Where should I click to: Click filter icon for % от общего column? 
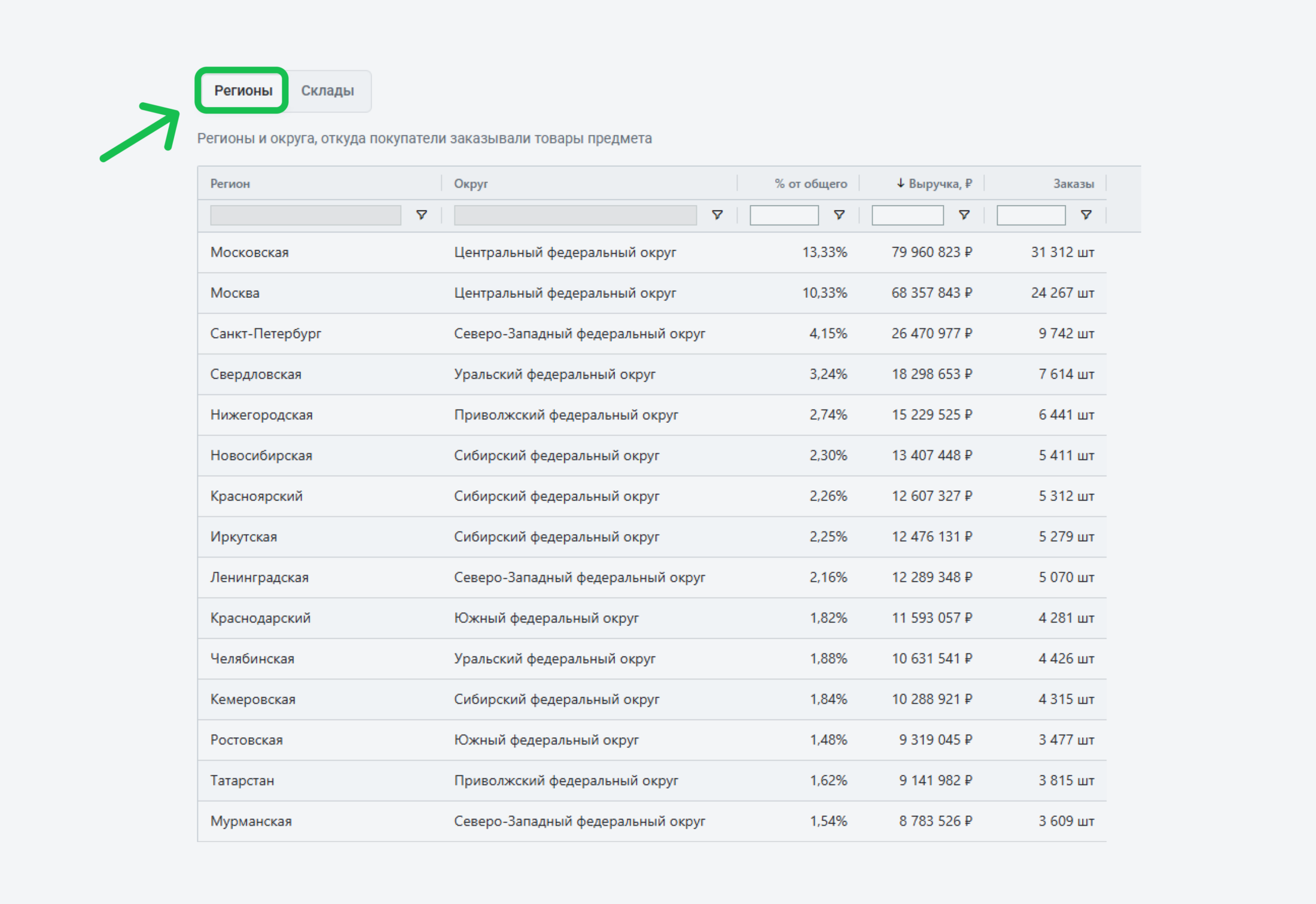(839, 215)
